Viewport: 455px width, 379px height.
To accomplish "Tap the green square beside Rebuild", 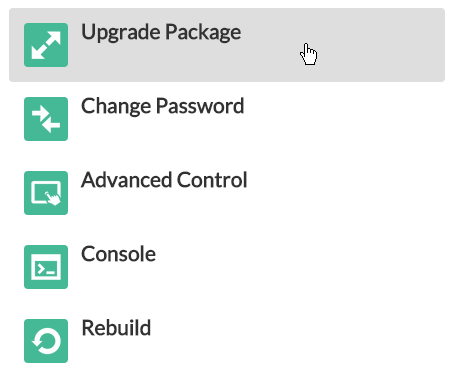I will coord(46,341).
